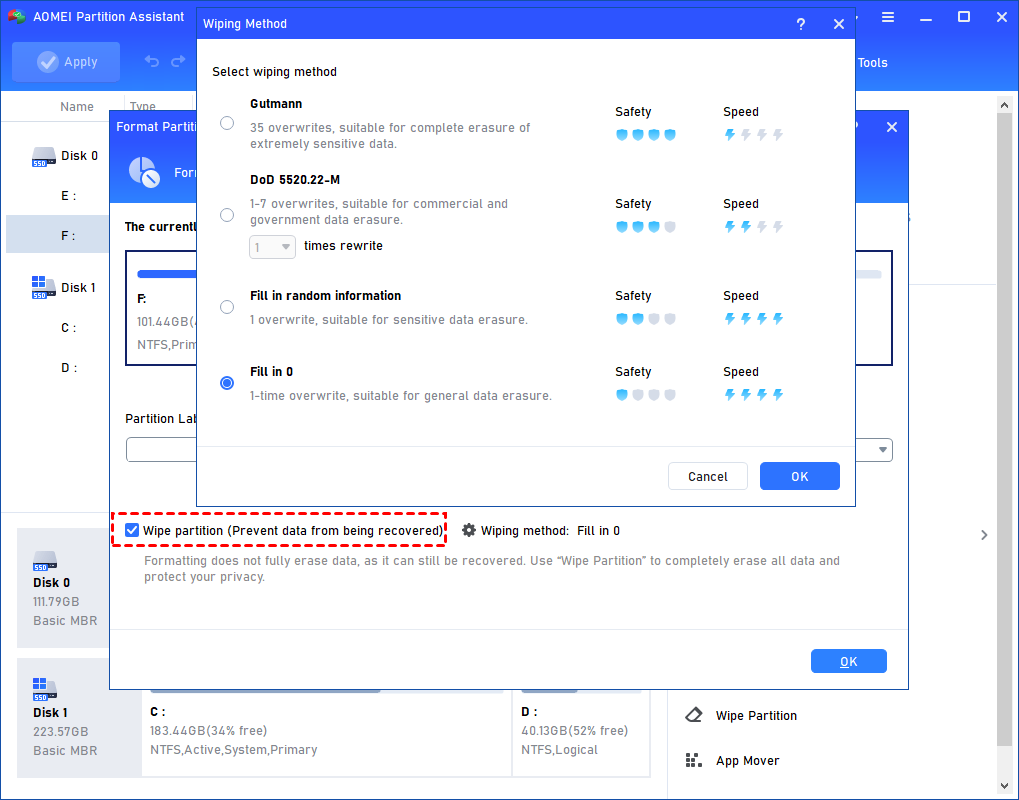Image resolution: width=1019 pixels, height=800 pixels.
Task: Click C: partition block in disk map
Action: [326, 733]
